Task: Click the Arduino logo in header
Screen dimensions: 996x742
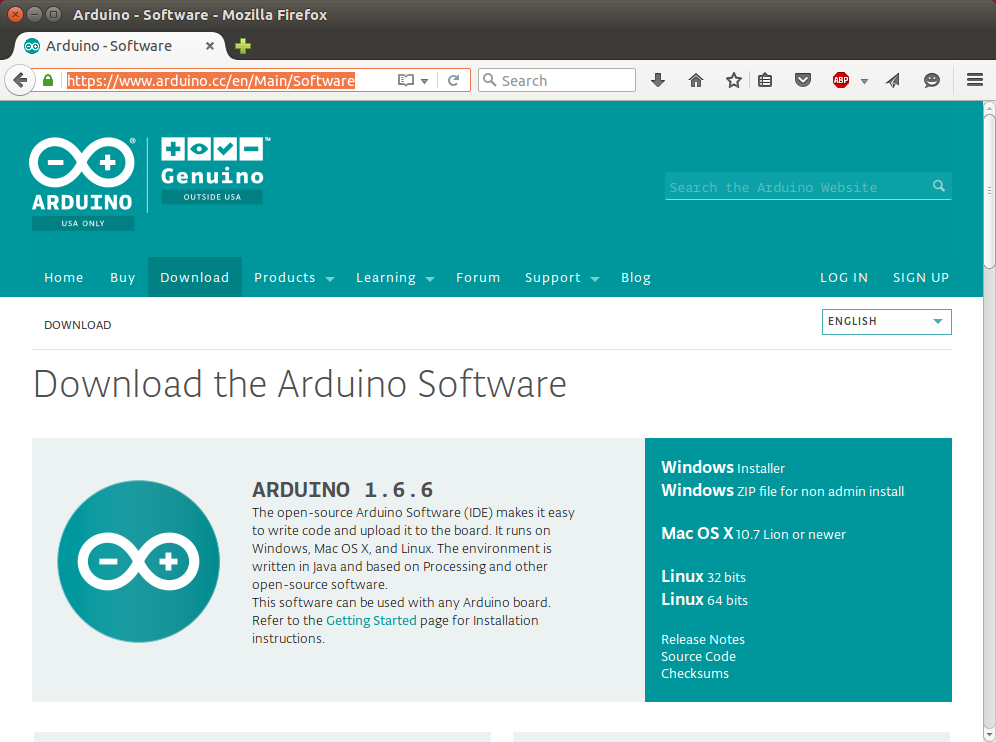Action: (83, 184)
